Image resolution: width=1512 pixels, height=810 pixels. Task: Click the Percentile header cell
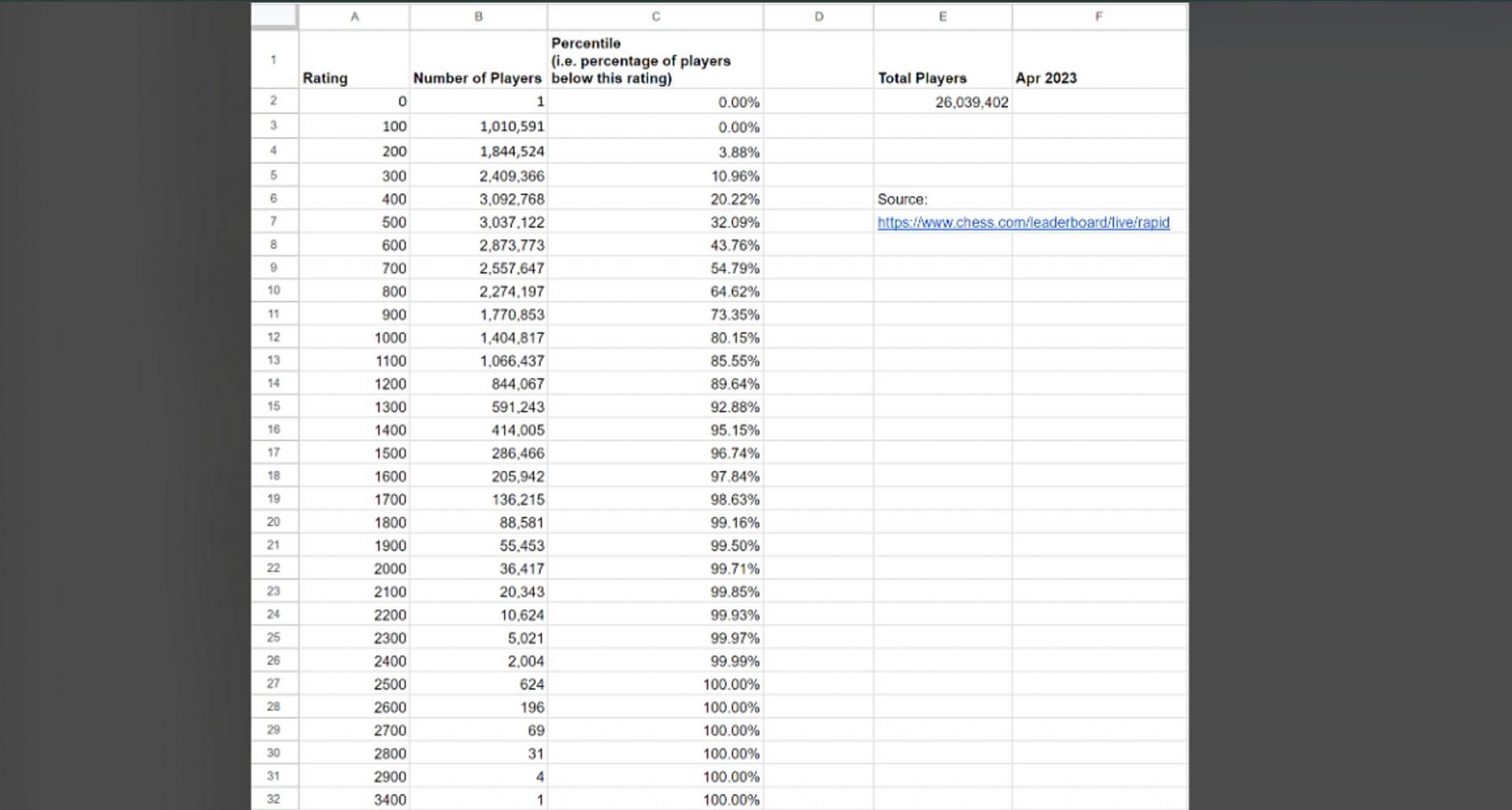pyautogui.click(x=655, y=61)
